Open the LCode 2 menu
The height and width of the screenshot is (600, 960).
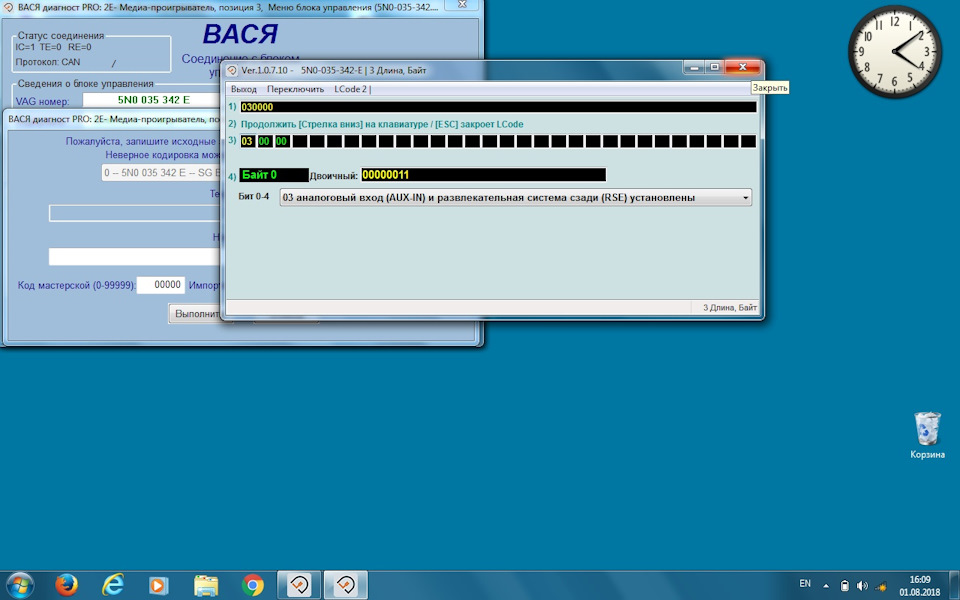click(x=350, y=89)
